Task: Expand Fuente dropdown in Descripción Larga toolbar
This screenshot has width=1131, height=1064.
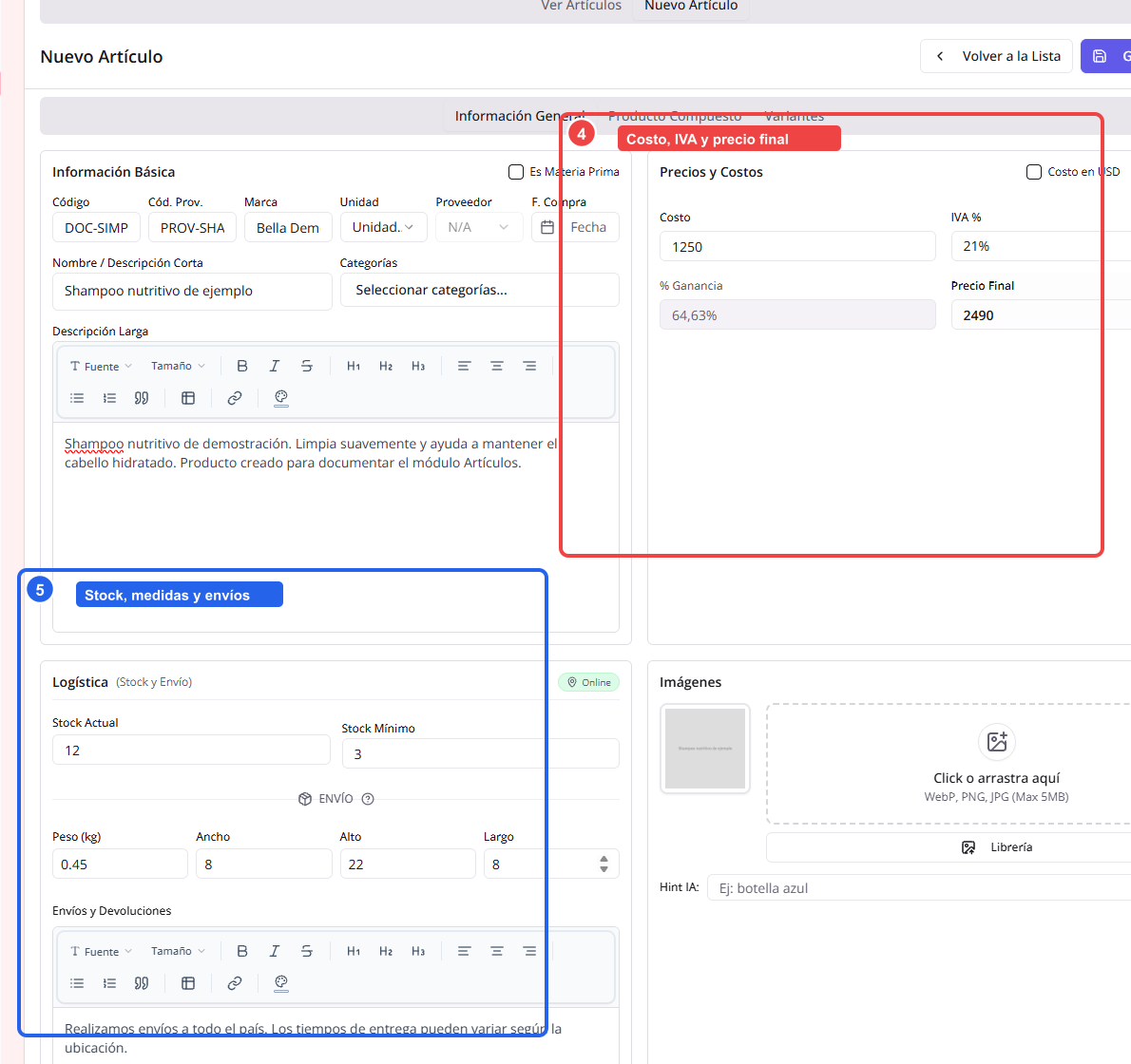Action: [x=101, y=366]
